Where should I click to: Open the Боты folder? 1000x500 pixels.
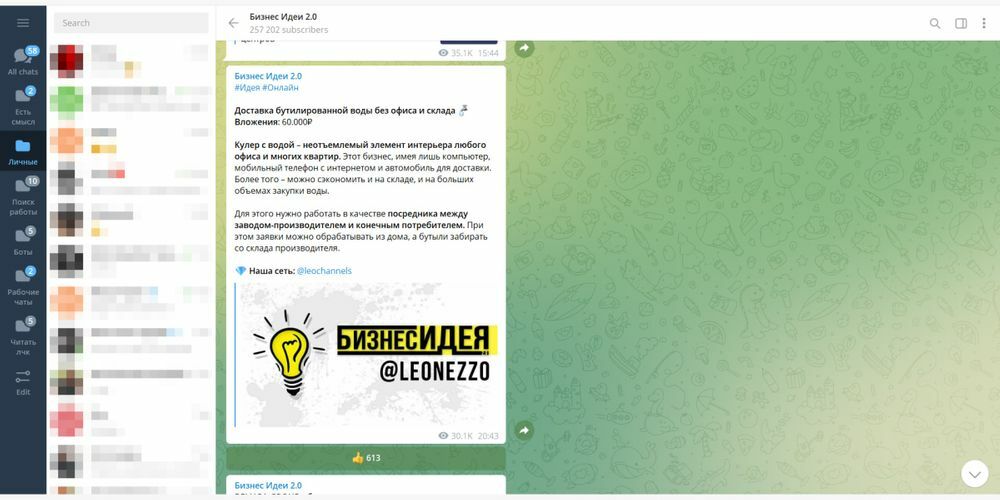pyautogui.click(x=23, y=241)
